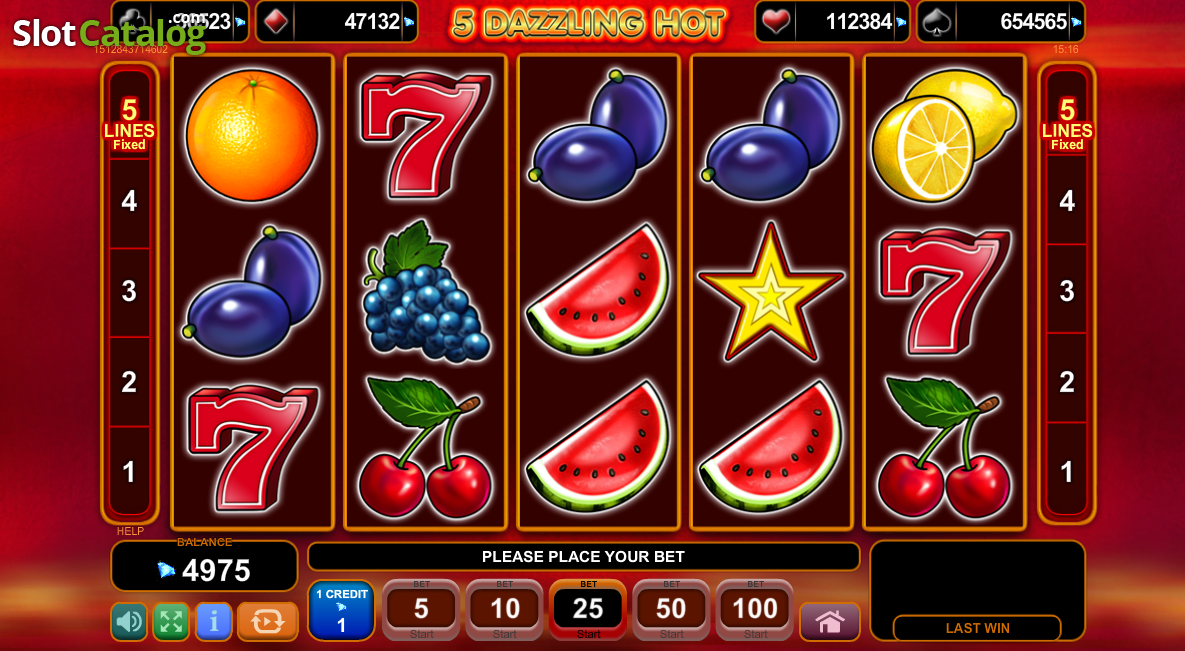Click the spades jackpot counter 654565
Screen dimensions: 1185x651
(x=1001, y=21)
